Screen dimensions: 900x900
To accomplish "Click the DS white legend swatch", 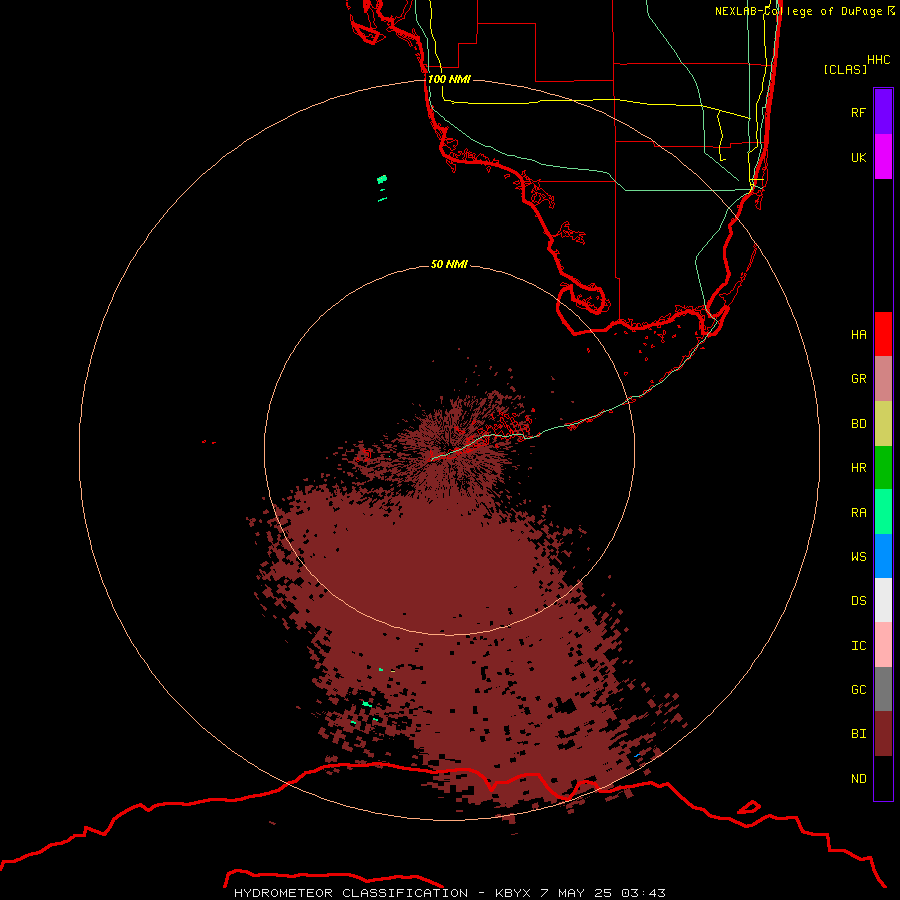I will coord(883,600).
